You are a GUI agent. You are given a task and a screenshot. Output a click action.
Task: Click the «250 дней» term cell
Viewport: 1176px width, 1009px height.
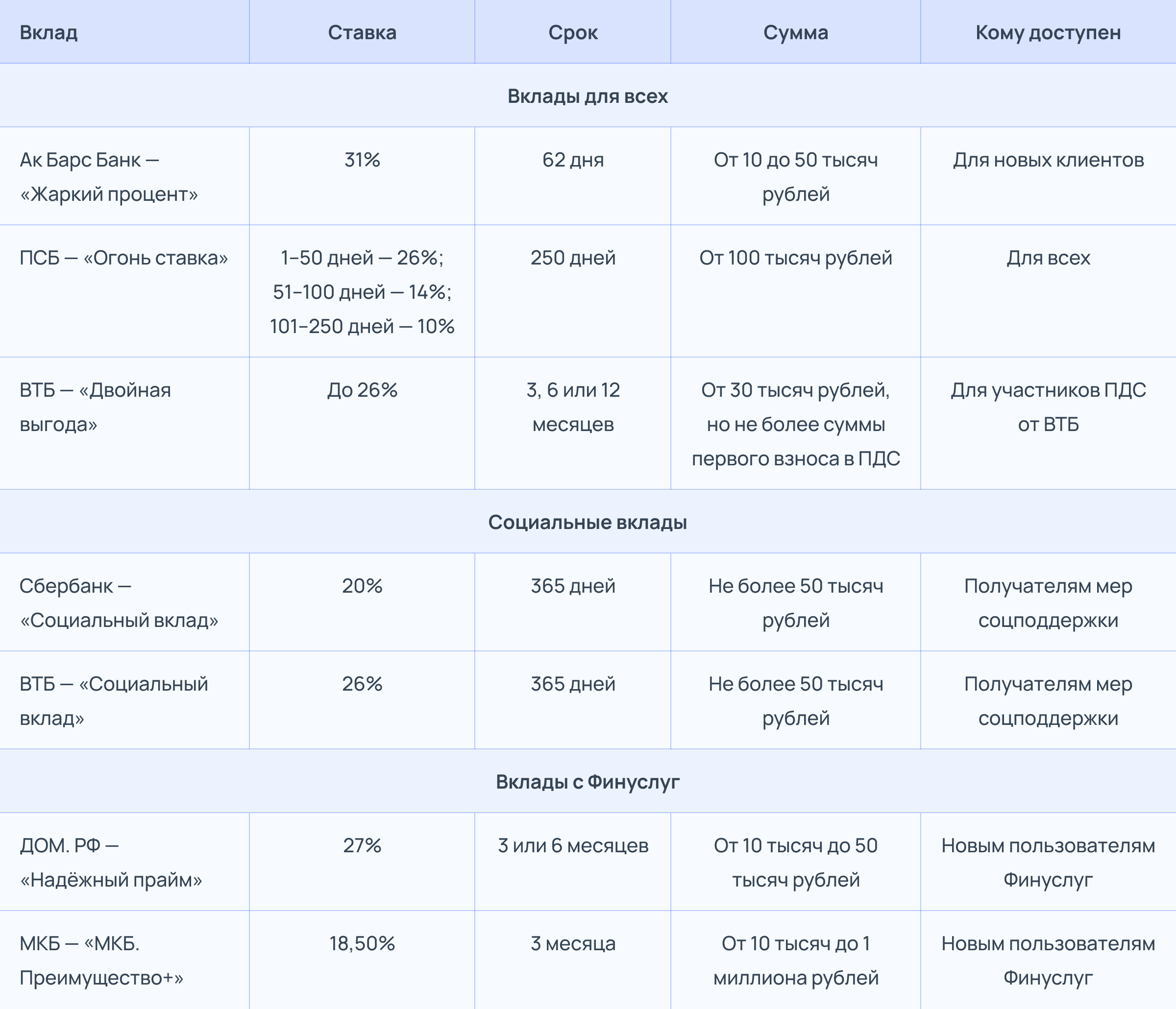pyautogui.click(x=573, y=258)
